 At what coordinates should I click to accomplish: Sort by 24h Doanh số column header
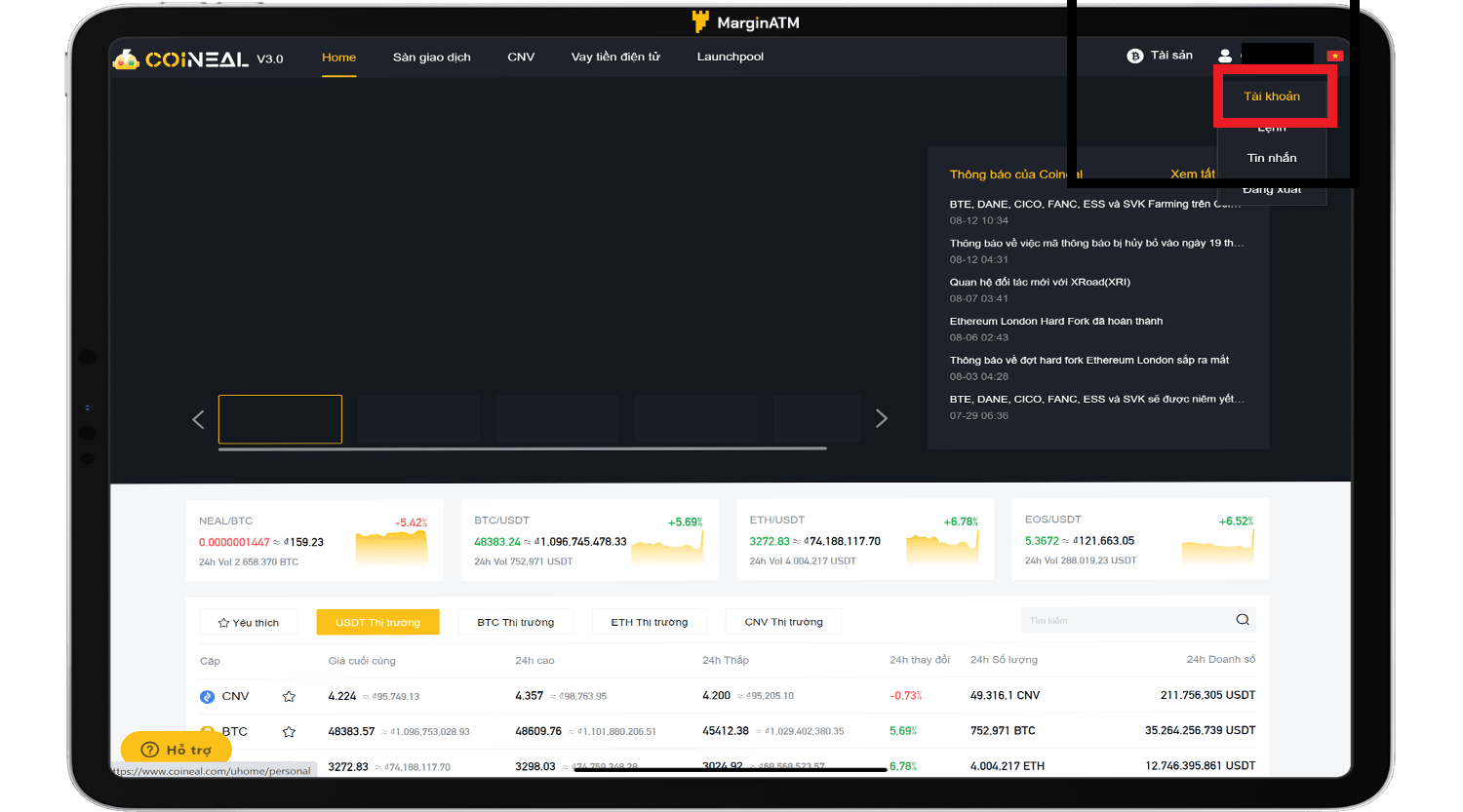[x=1221, y=660]
